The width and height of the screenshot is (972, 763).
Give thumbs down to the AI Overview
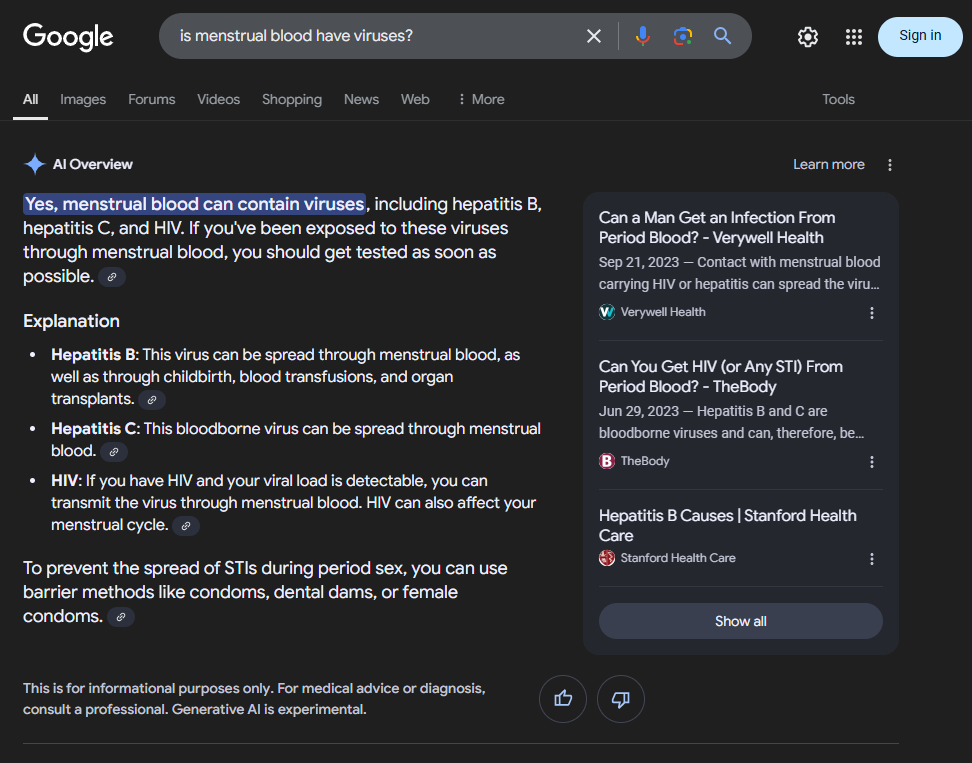[621, 699]
